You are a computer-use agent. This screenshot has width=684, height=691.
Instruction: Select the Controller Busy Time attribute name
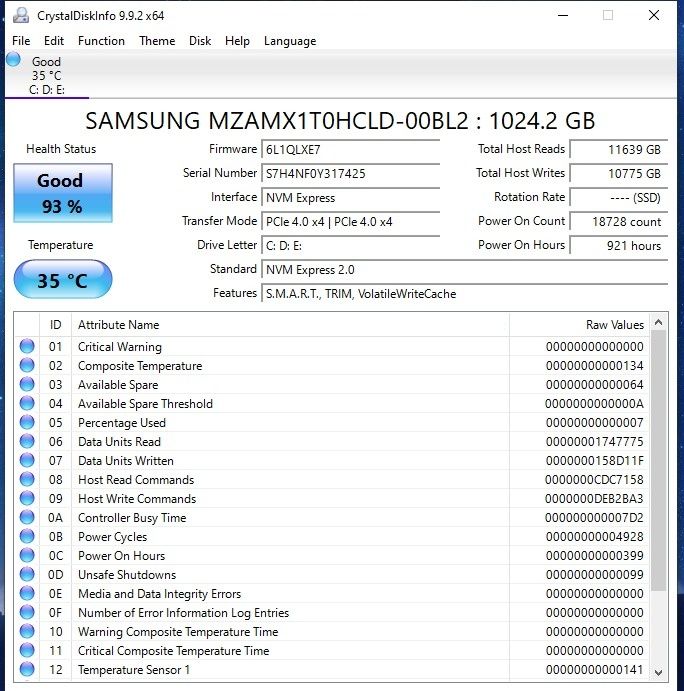(x=132, y=518)
